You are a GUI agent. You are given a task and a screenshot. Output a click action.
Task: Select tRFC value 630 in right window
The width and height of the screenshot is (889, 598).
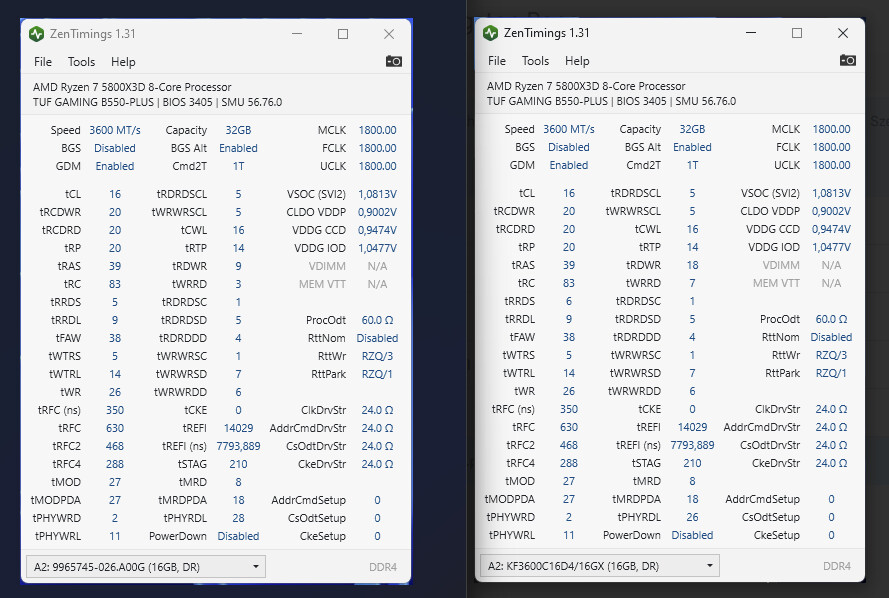tap(569, 427)
